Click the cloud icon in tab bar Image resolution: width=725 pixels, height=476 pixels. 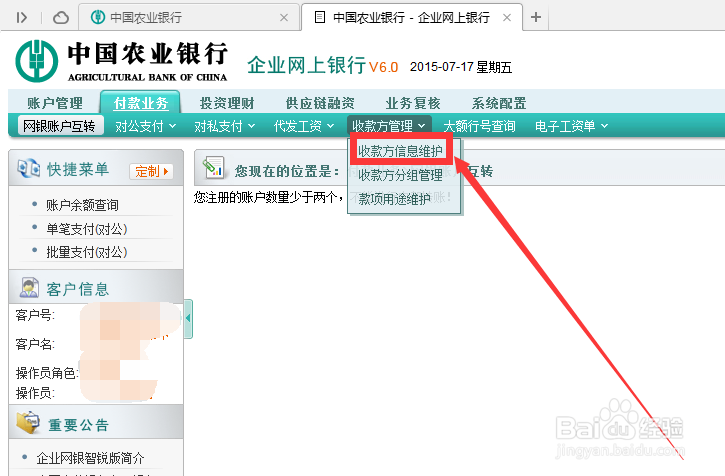61,18
